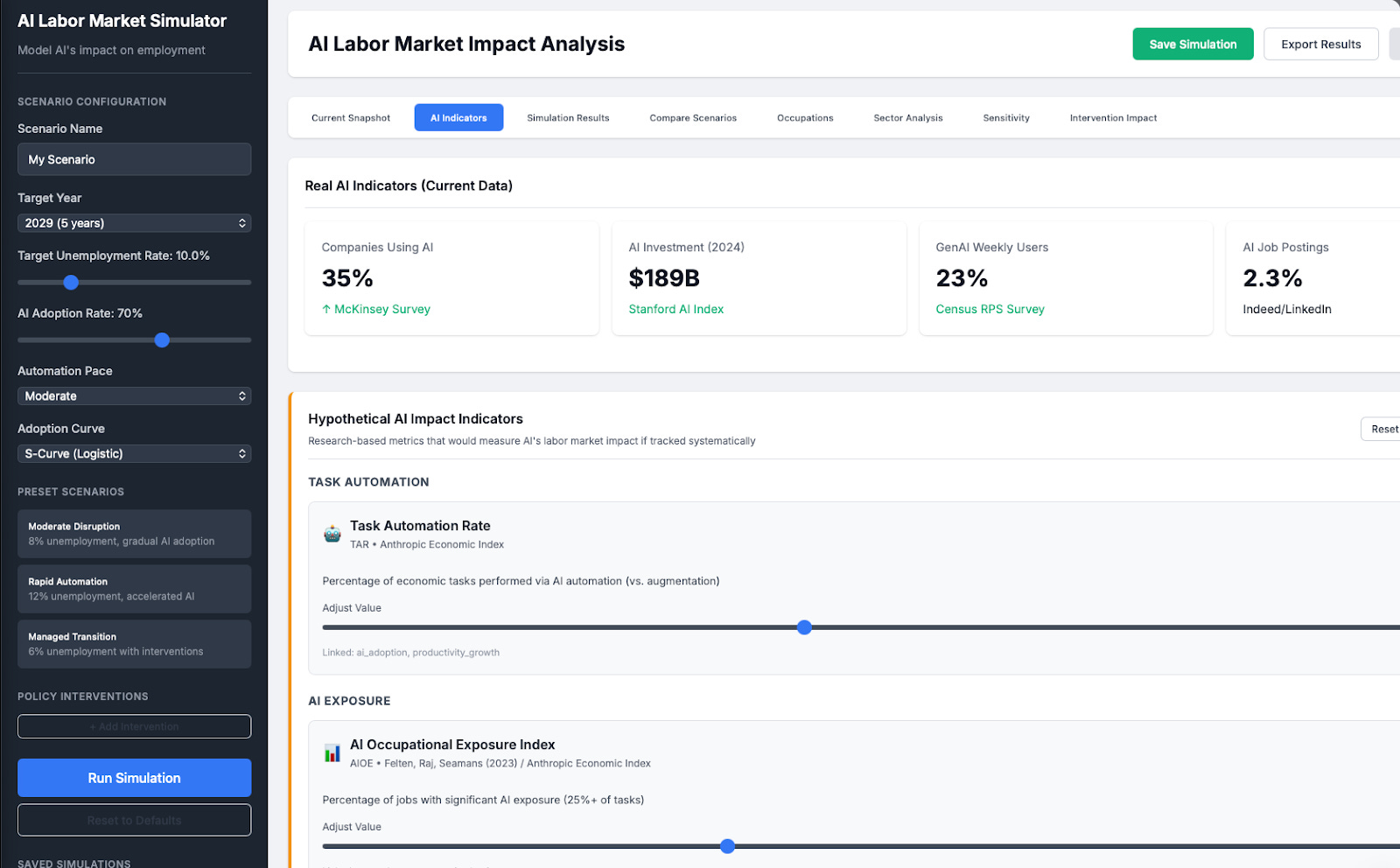Click the Real AI Indicators (Current Data) heading
Image resolution: width=1400 pixels, height=868 pixels.
[x=409, y=185]
